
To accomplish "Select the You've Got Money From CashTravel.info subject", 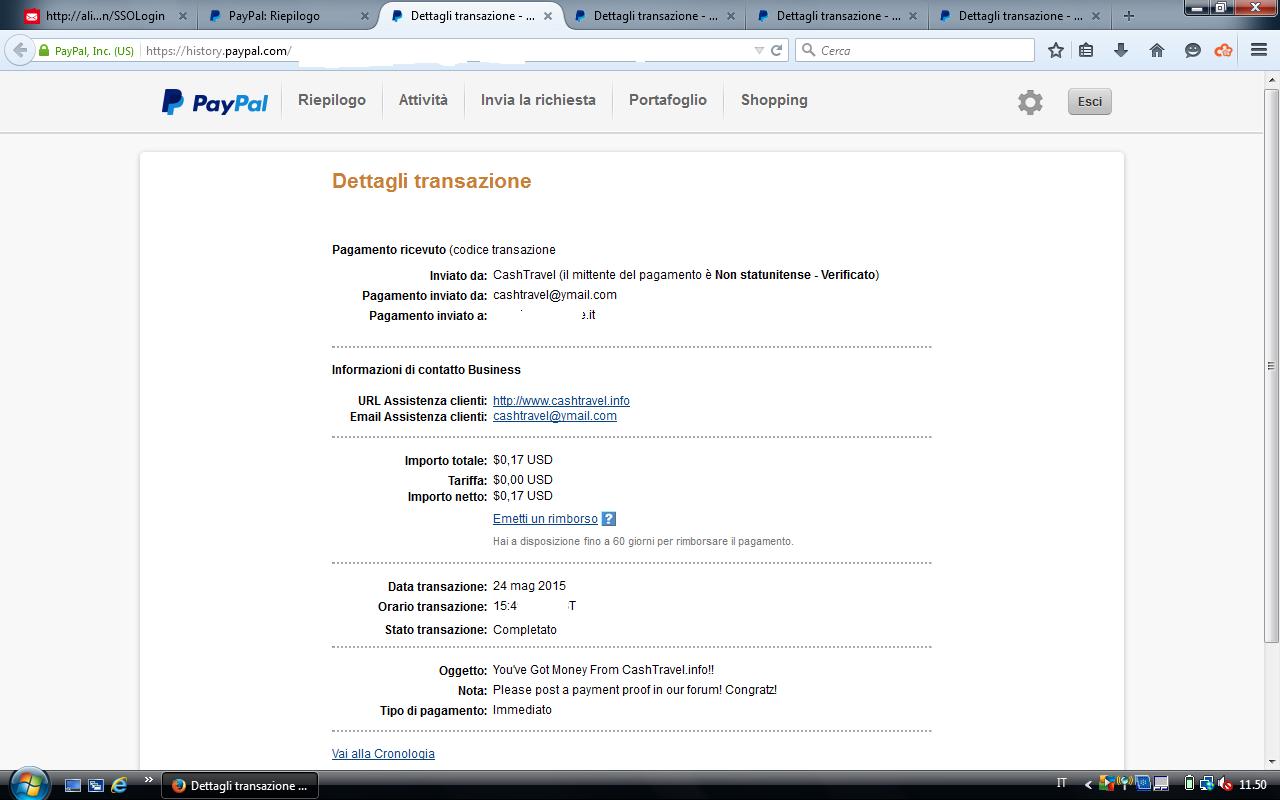I will point(603,670).
